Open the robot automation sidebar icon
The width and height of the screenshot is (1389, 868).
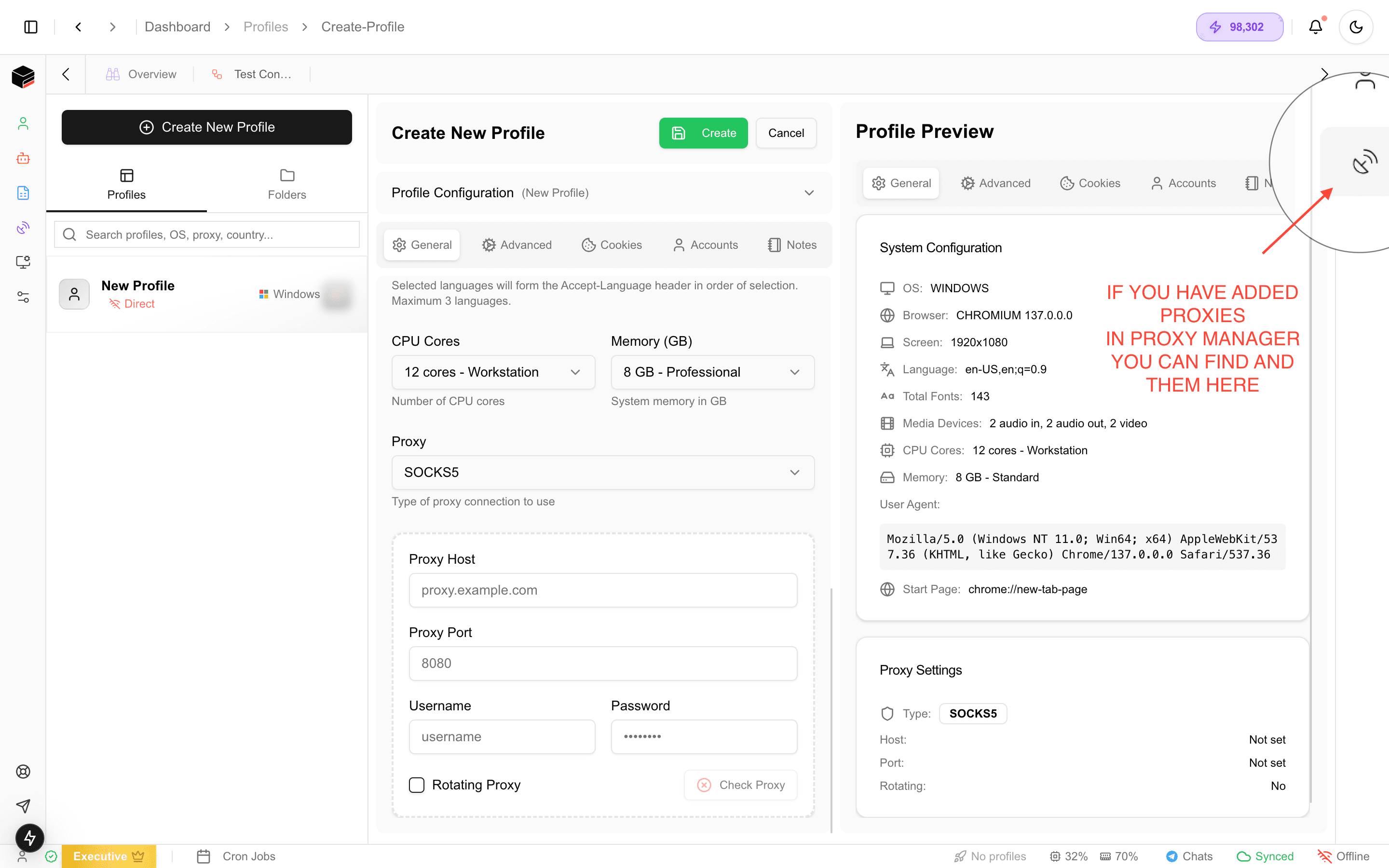coord(23,159)
